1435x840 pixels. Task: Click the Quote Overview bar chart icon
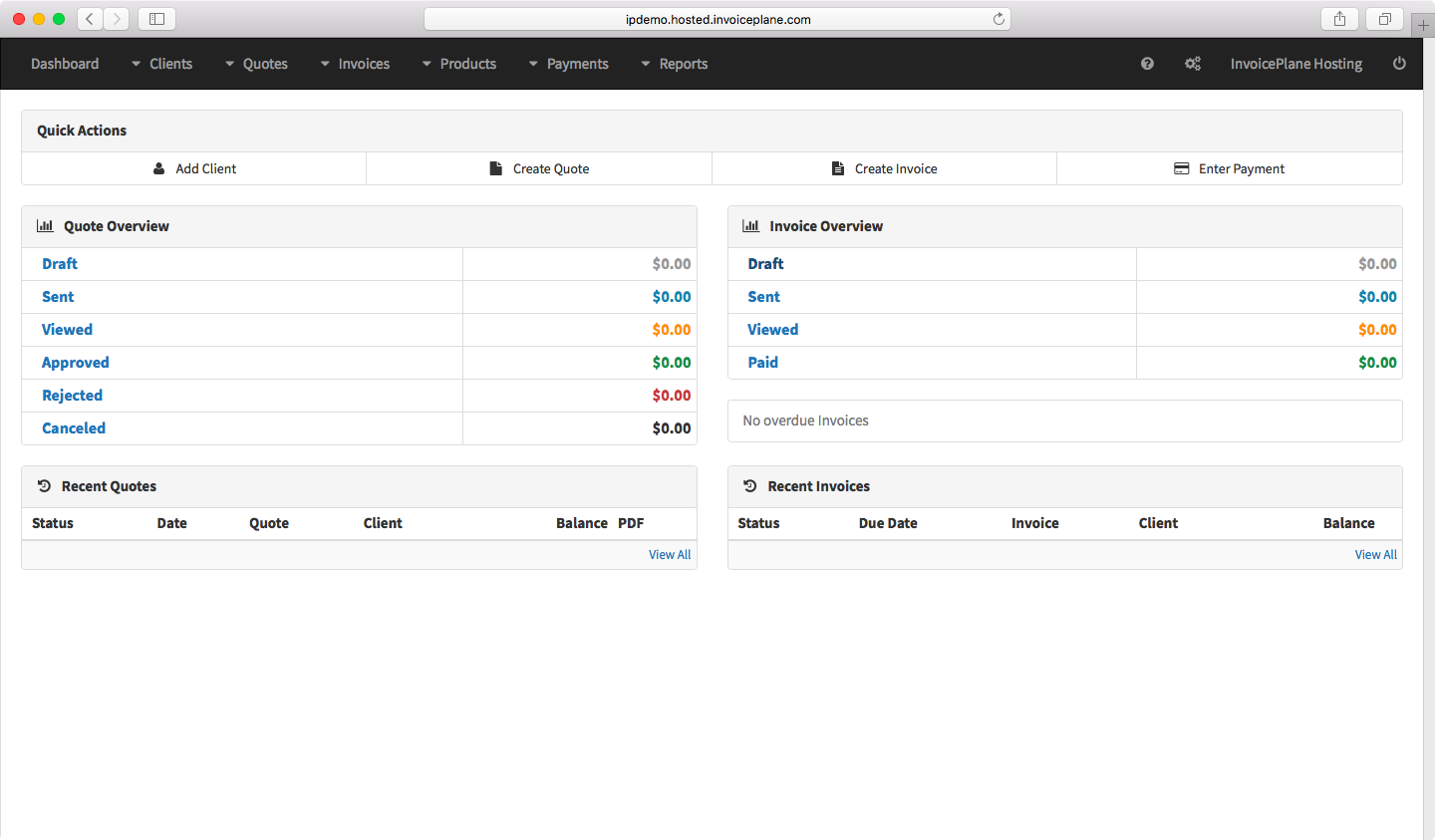tap(45, 225)
